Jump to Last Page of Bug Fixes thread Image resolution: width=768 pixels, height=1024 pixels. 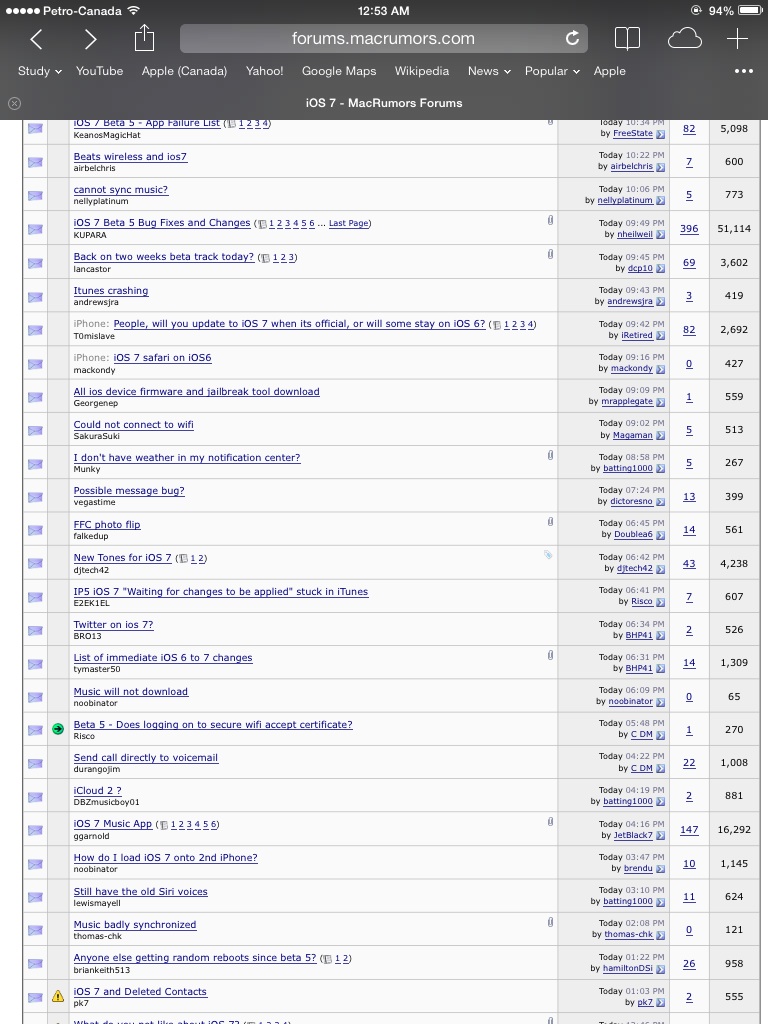pyautogui.click(x=349, y=223)
